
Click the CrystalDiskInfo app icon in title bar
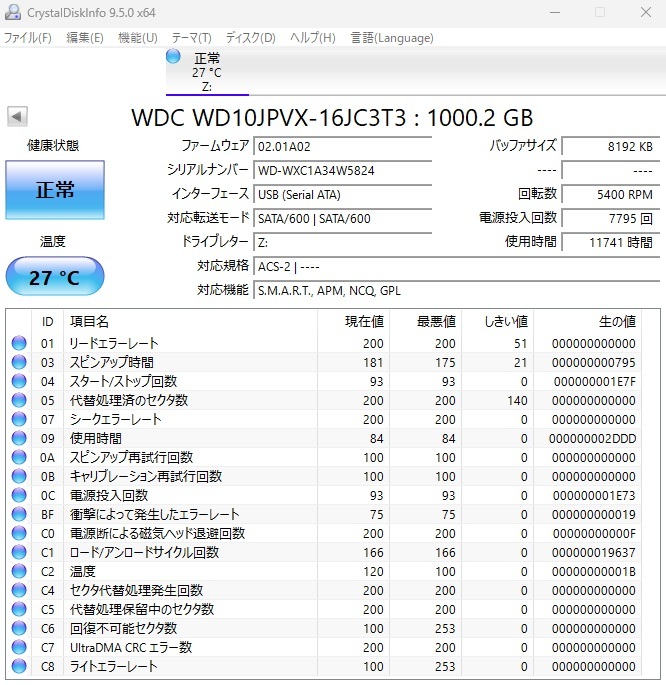[12, 12]
